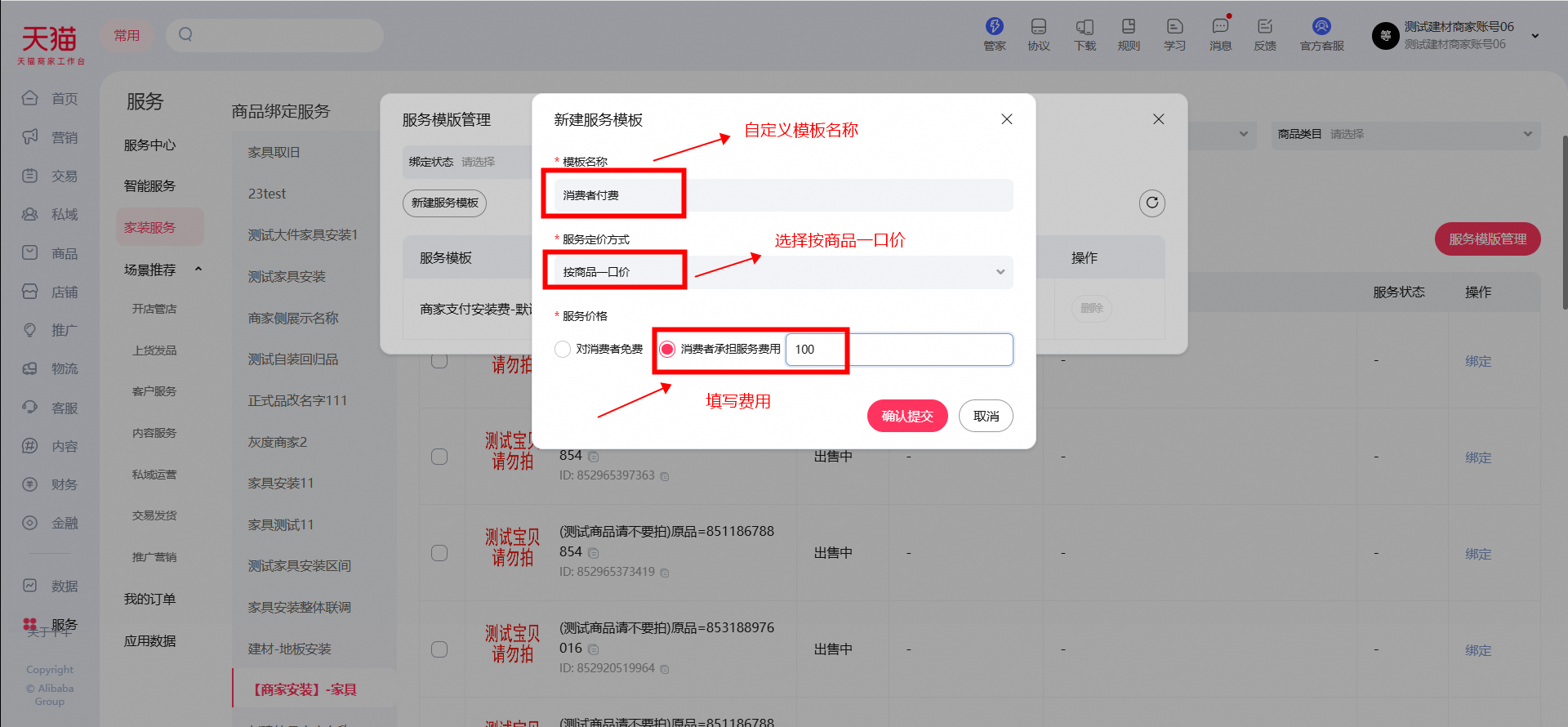Select 家装服务 menu item

pos(160,227)
